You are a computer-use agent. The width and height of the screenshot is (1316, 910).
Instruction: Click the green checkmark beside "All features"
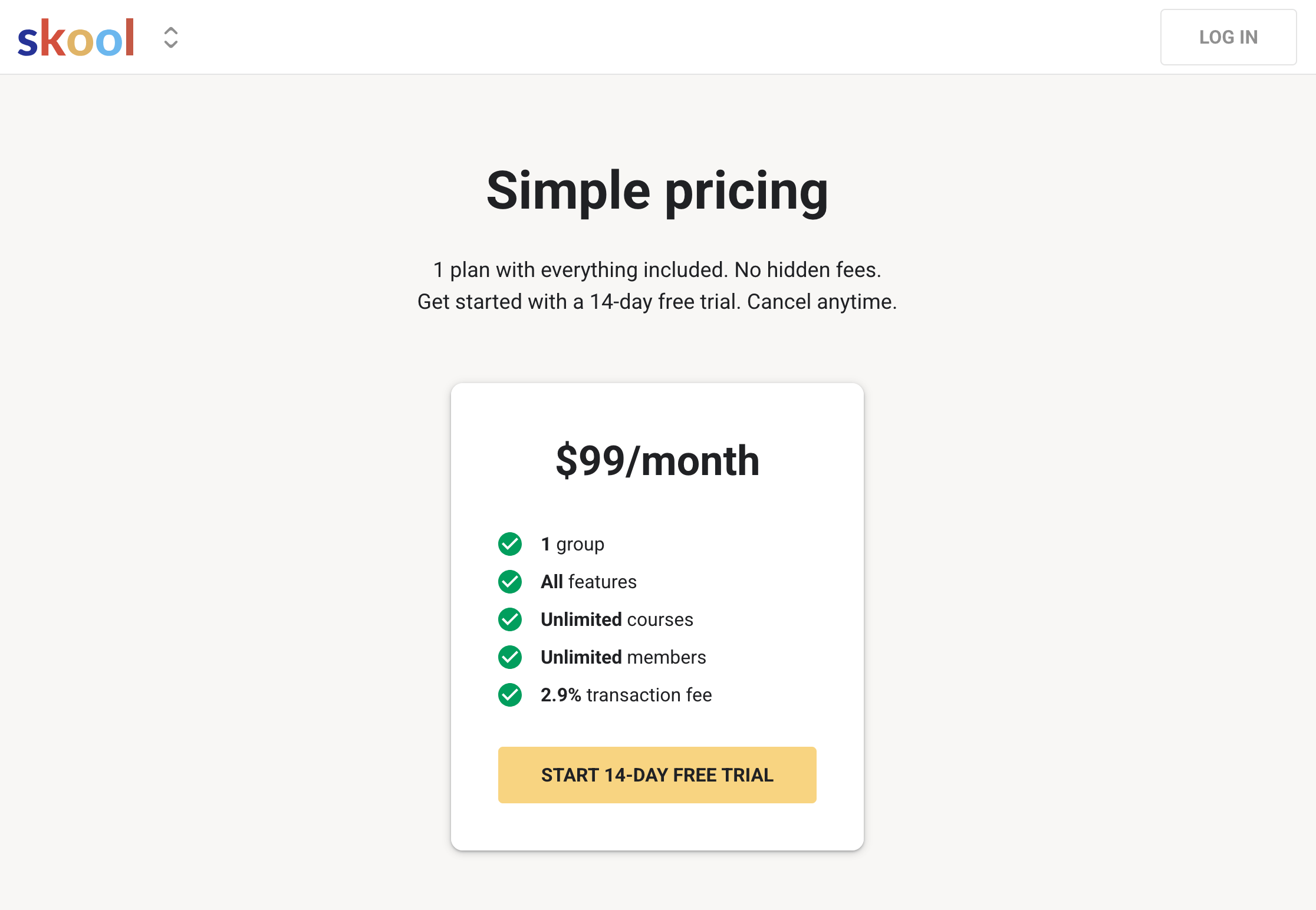click(510, 582)
